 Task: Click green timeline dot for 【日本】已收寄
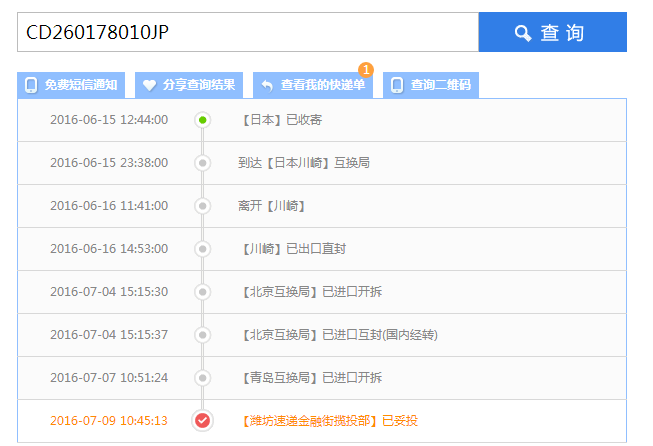202,120
